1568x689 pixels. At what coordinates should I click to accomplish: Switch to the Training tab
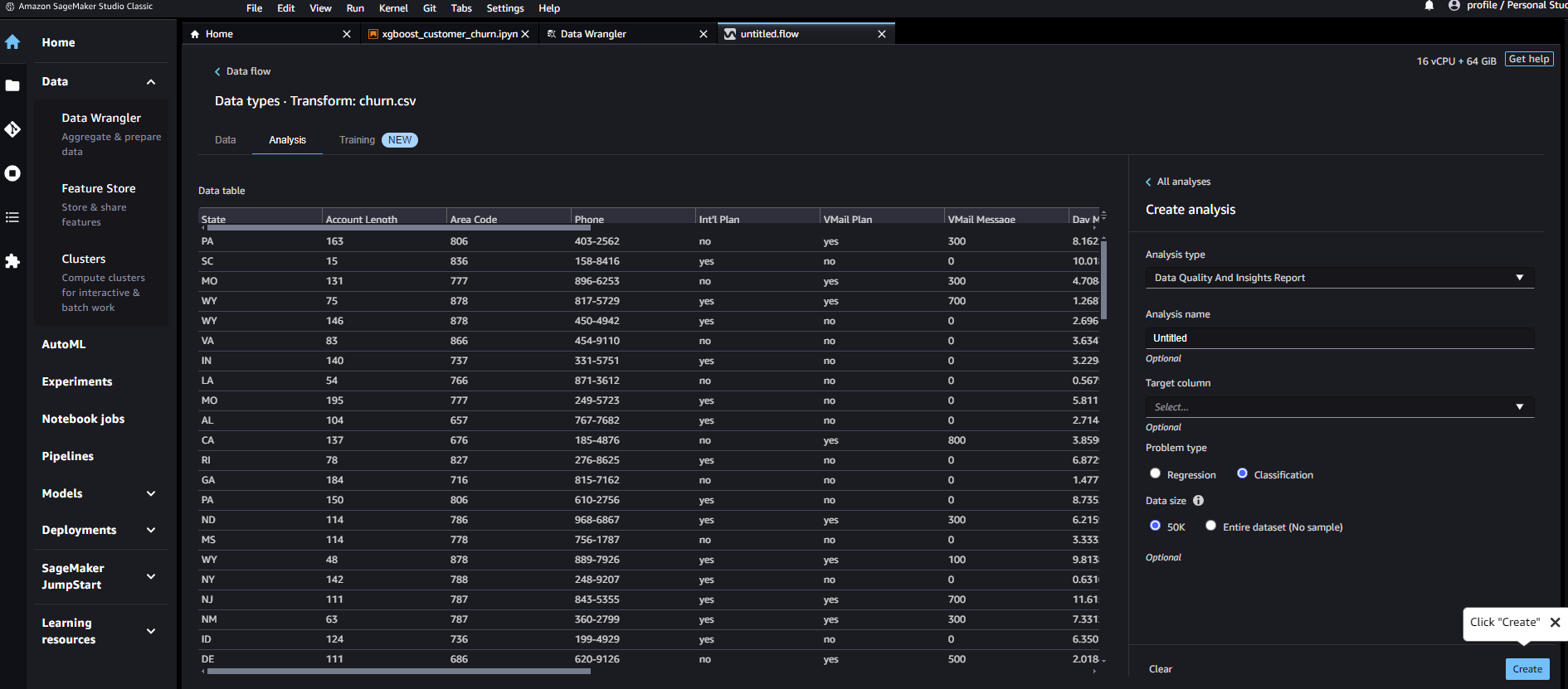click(x=357, y=140)
